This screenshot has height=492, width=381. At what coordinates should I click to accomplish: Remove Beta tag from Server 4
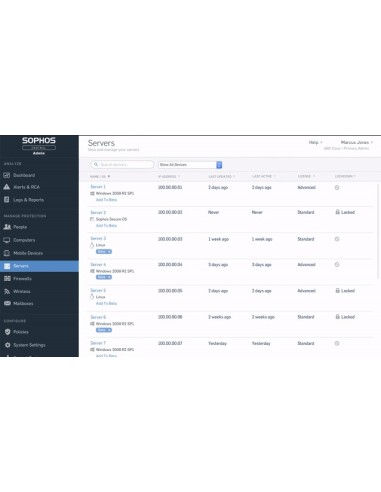pos(109,277)
